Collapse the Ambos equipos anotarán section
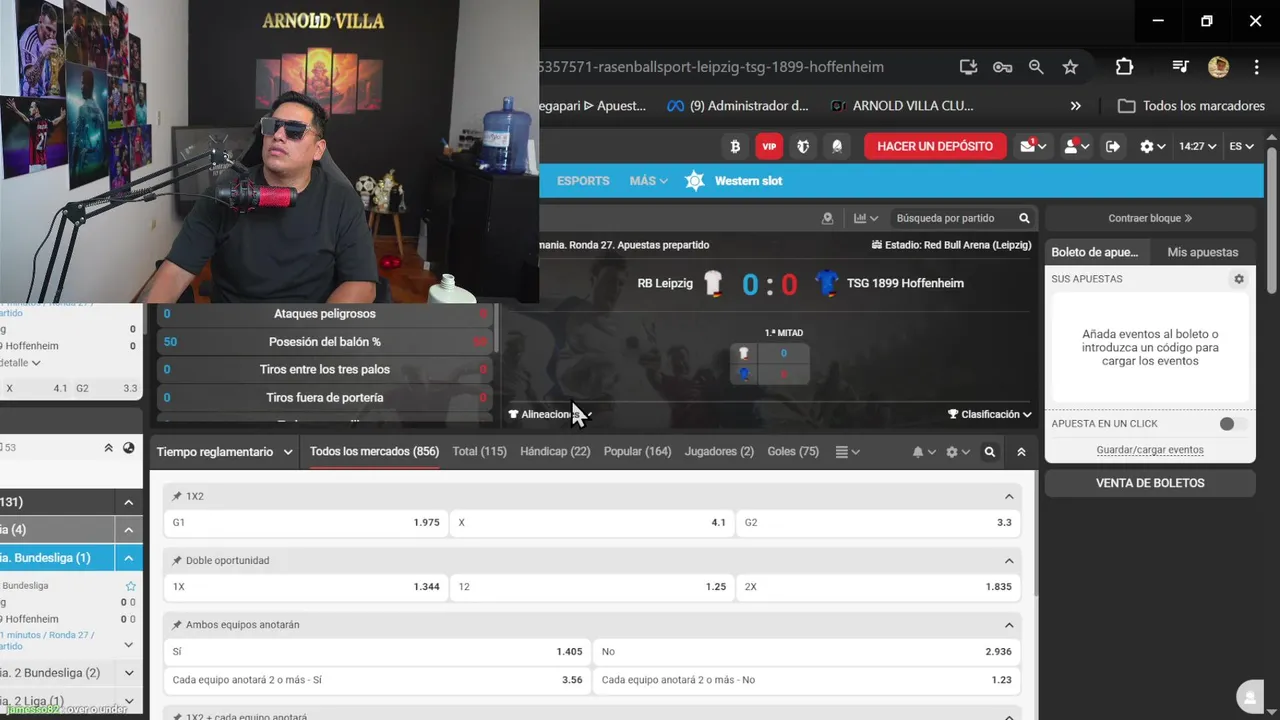The height and width of the screenshot is (720, 1280). [1009, 625]
